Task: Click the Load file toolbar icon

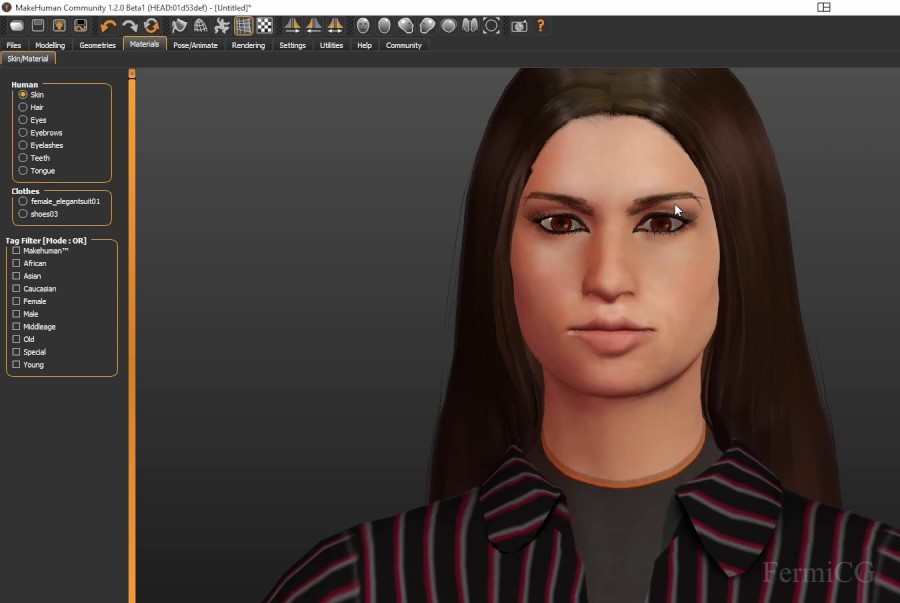Action: point(59,26)
